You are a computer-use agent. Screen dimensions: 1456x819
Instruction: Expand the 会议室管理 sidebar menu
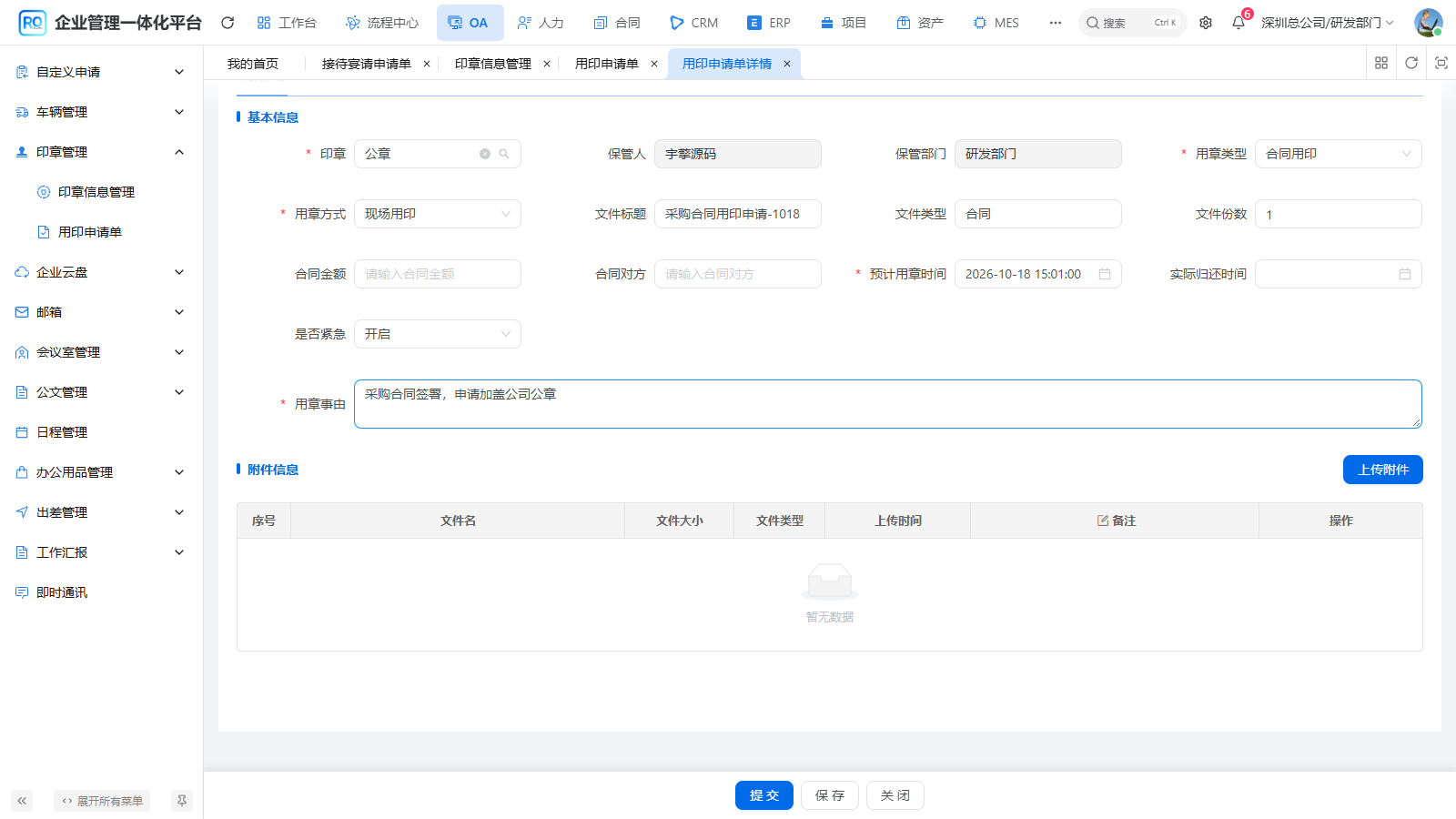coord(101,352)
